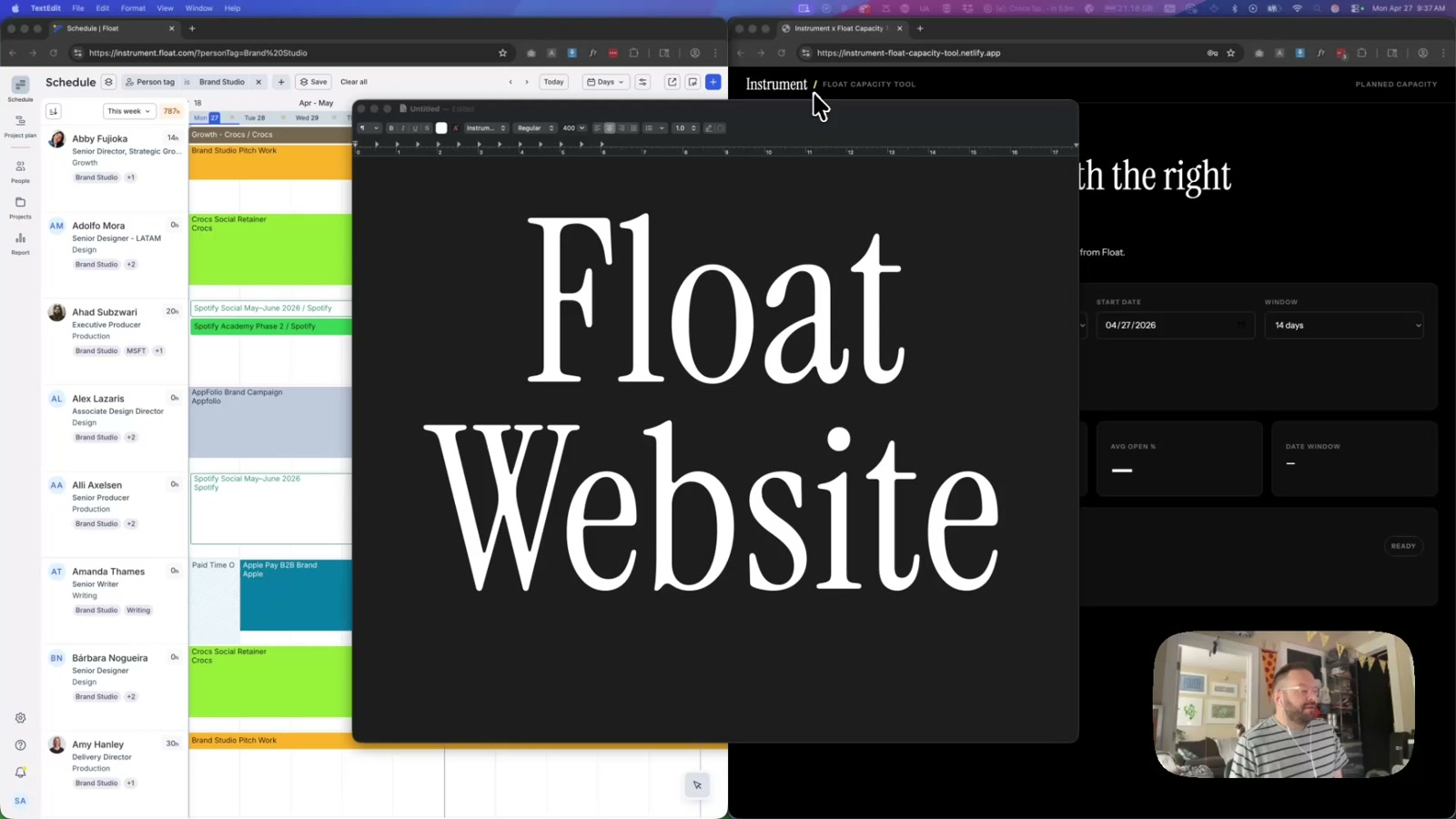The width and height of the screenshot is (1456, 819).
Task: Open People section in Float sidebar
Action: 20,171
